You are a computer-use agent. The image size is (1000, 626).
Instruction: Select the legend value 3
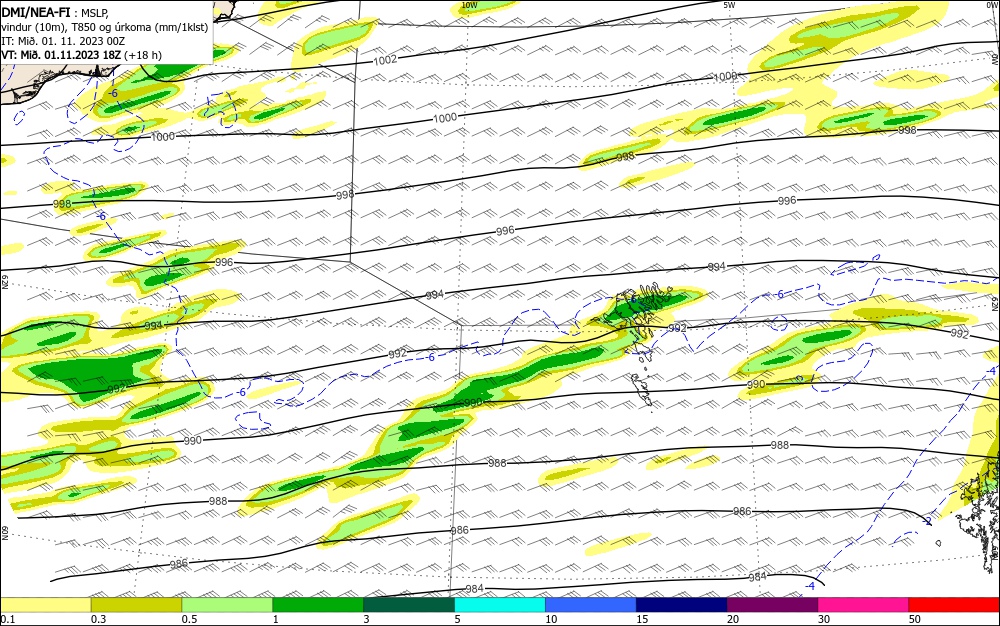[367, 620]
